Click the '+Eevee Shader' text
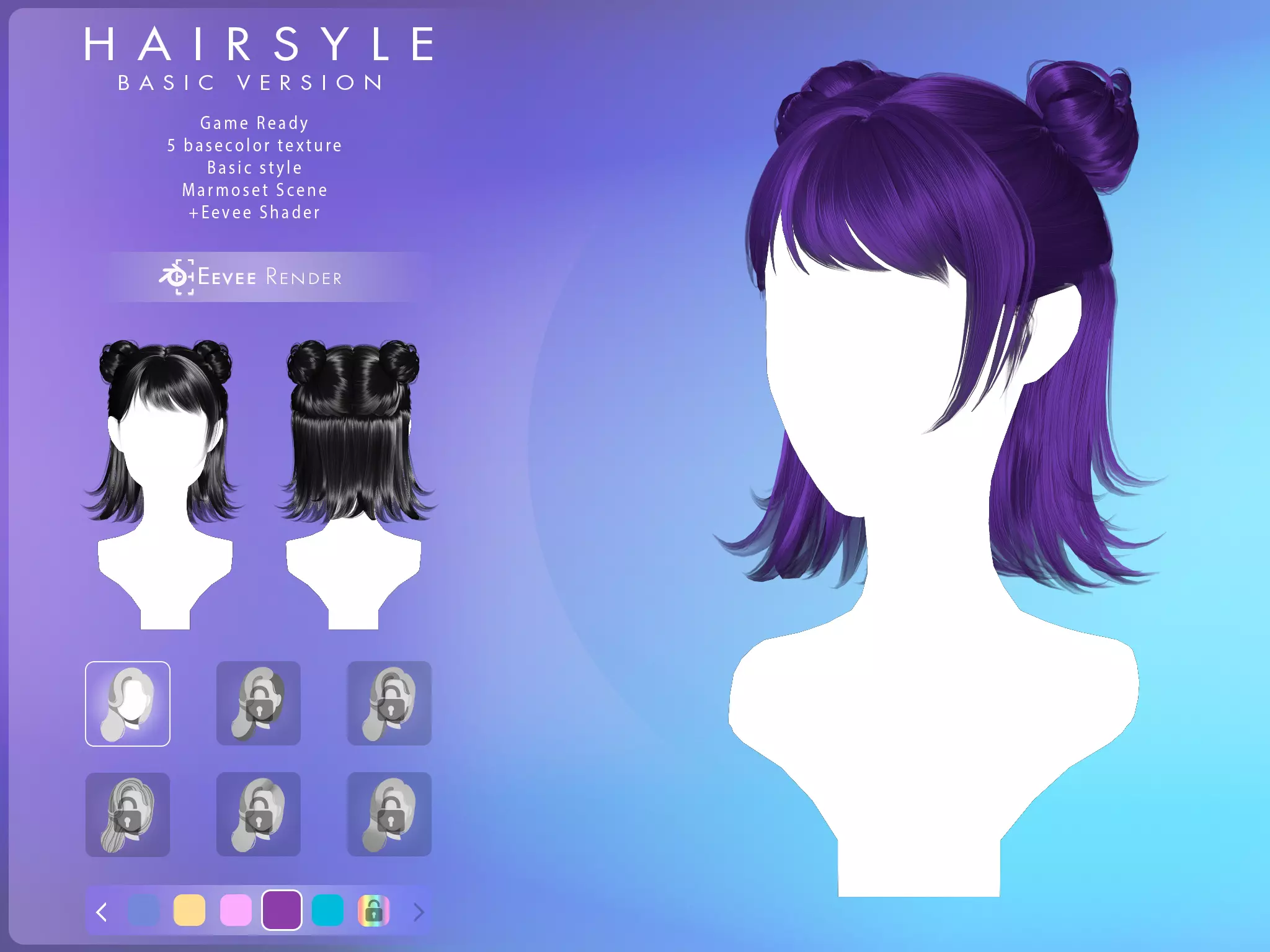Image resolution: width=1270 pixels, height=952 pixels. click(x=254, y=212)
